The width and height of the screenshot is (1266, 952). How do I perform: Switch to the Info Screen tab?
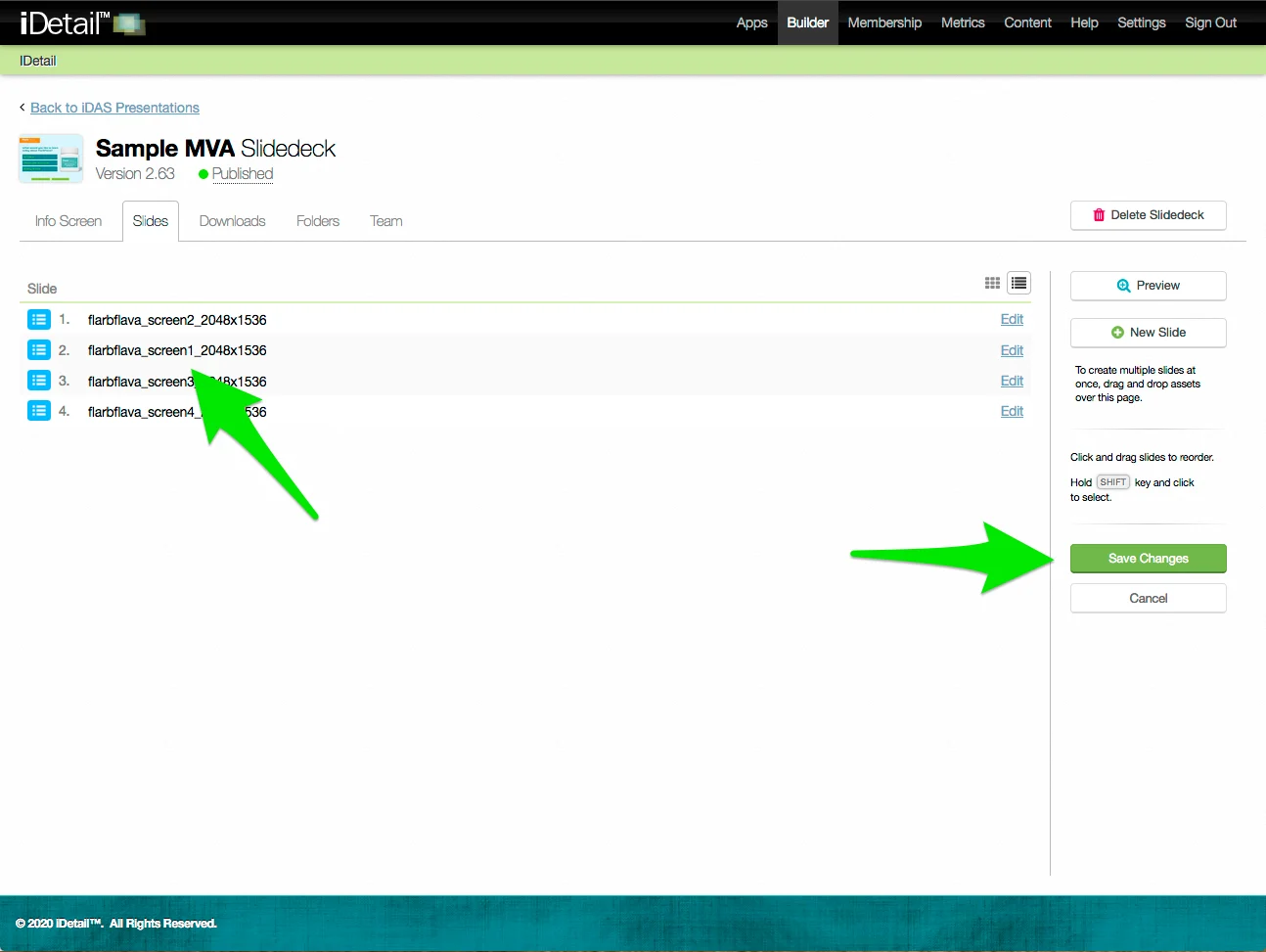[x=68, y=221]
